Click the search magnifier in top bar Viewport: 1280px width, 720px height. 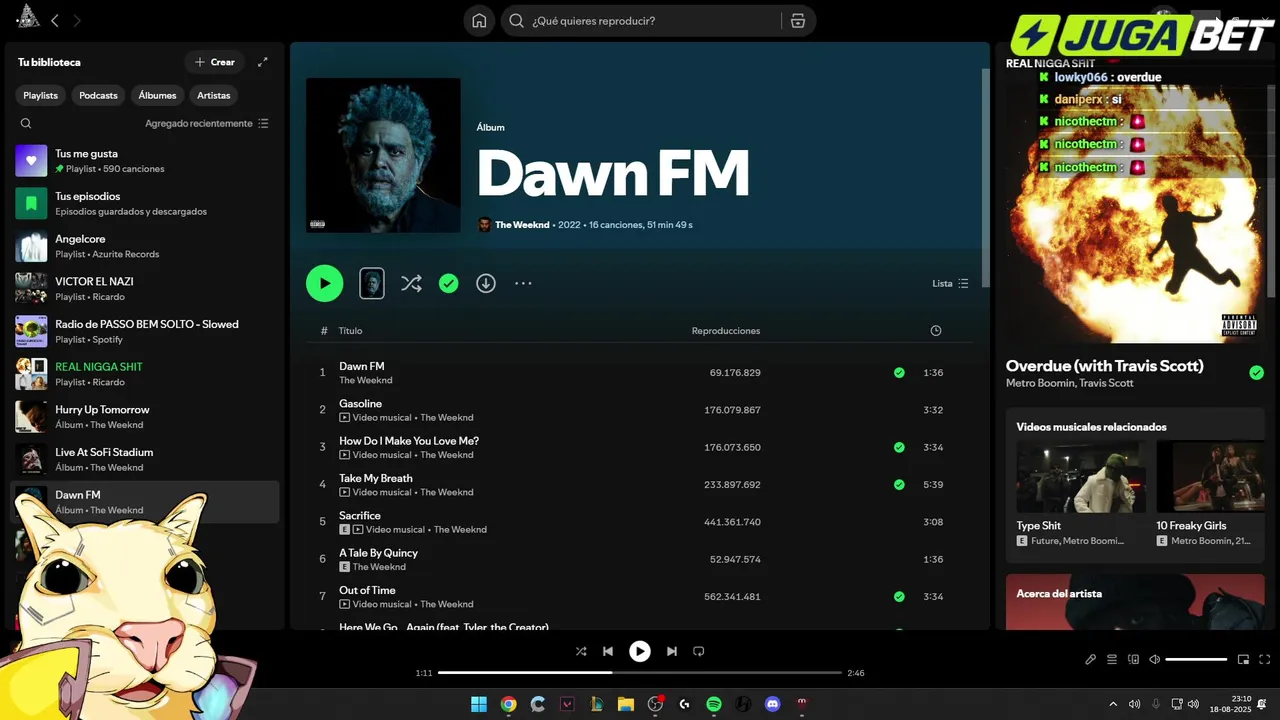(517, 21)
